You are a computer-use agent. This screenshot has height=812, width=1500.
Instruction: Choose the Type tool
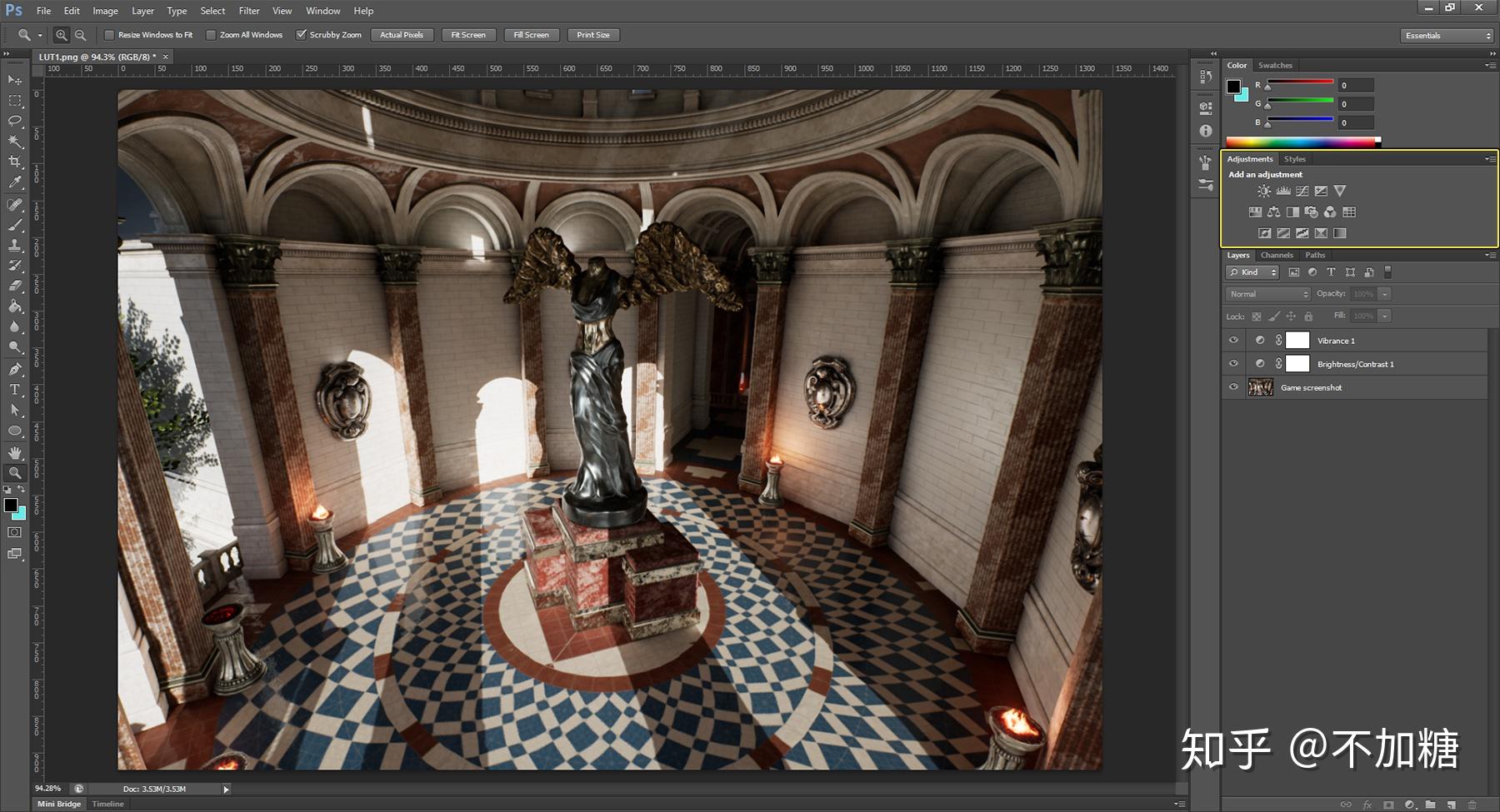(x=14, y=389)
